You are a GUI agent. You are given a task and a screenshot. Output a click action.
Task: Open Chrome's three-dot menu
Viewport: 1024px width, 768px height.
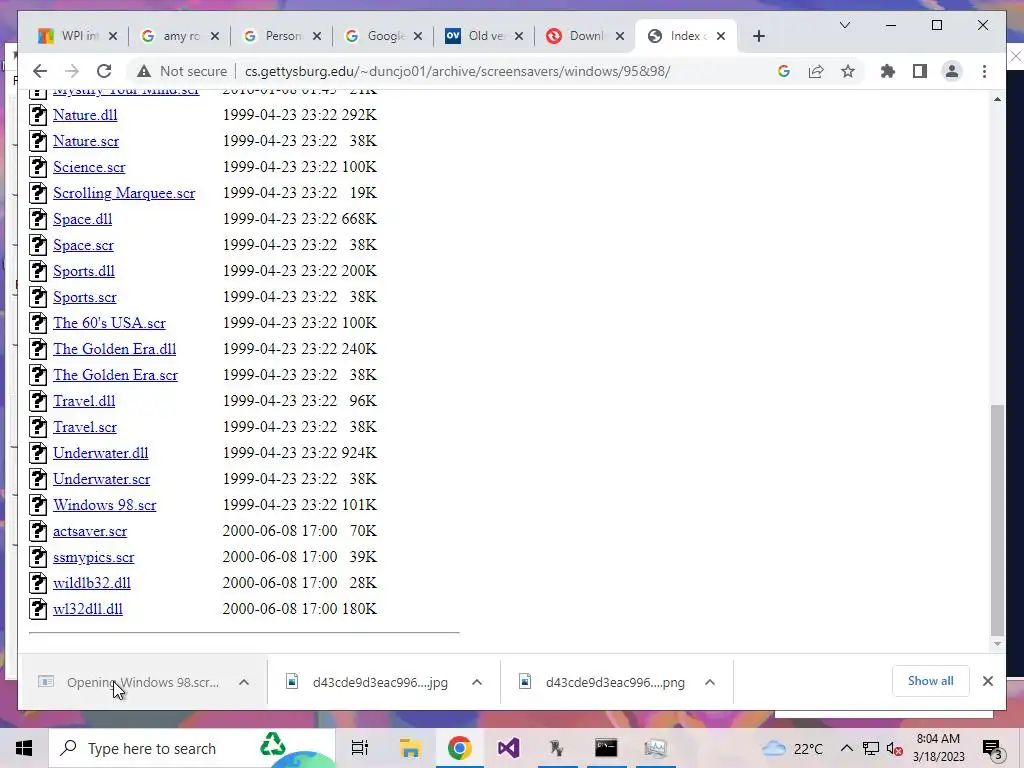tap(984, 71)
